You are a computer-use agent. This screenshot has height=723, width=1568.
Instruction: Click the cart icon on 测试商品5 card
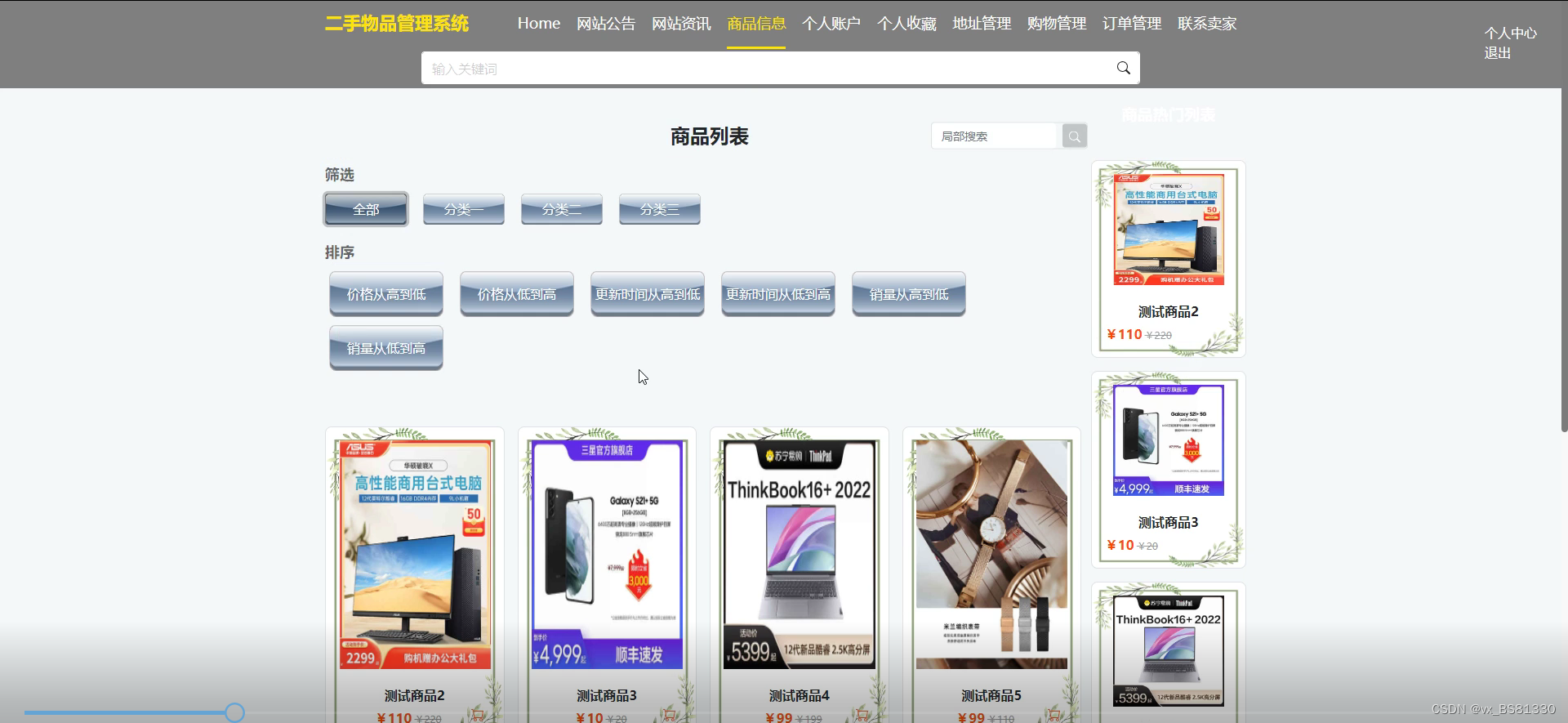tap(1054, 716)
